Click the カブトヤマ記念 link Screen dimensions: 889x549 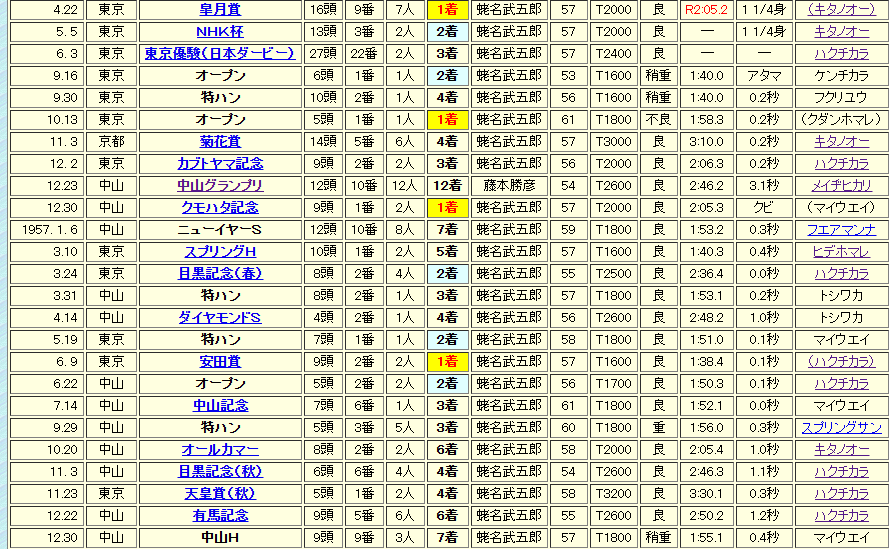click(220, 164)
